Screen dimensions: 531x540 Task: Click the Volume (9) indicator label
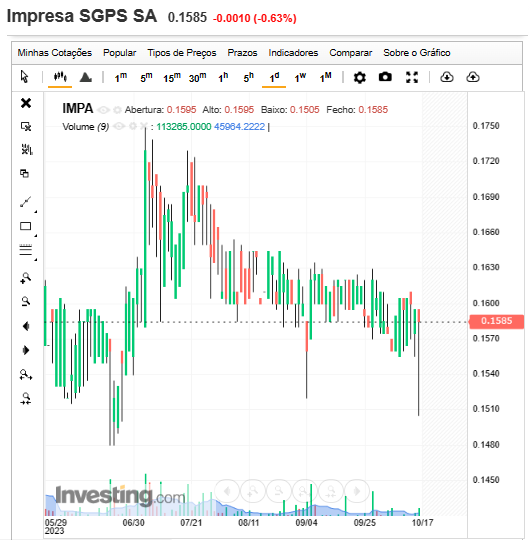point(85,127)
